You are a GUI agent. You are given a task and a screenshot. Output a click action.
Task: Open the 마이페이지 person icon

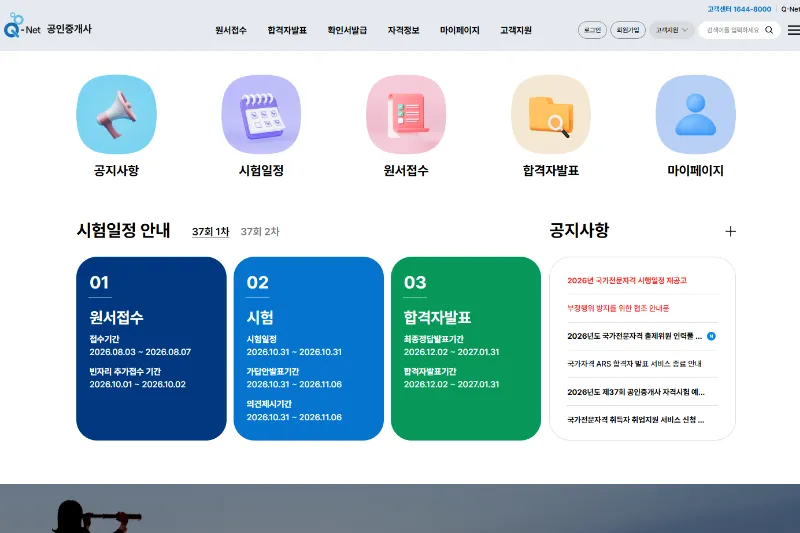pyautogui.click(x=696, y=114)
